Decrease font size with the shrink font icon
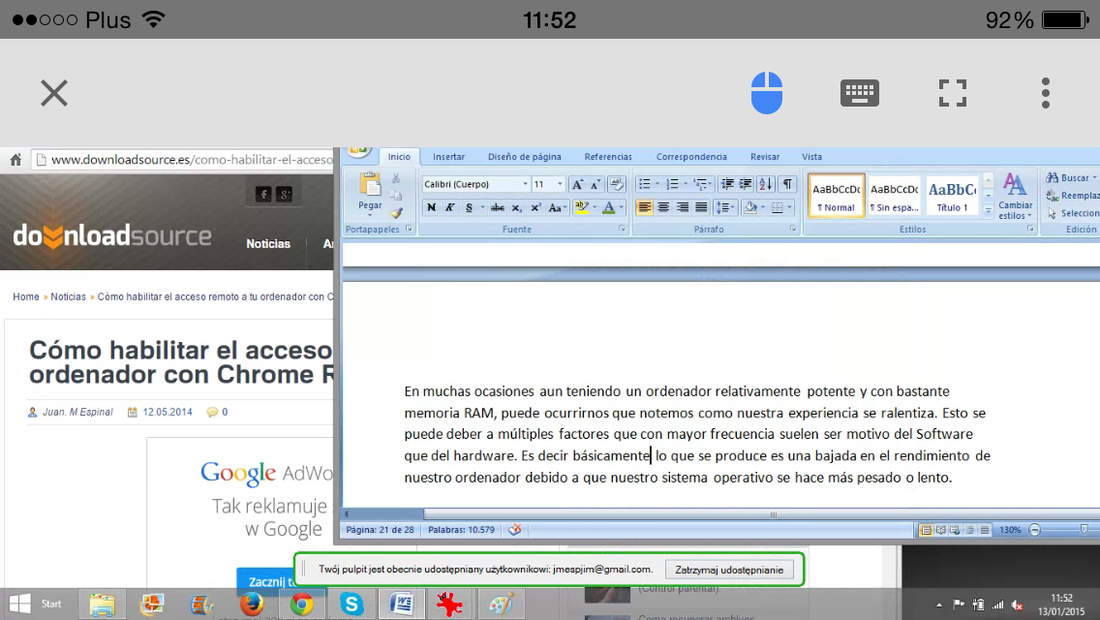This screenshot has width=1100, height=620. (595, 184)
